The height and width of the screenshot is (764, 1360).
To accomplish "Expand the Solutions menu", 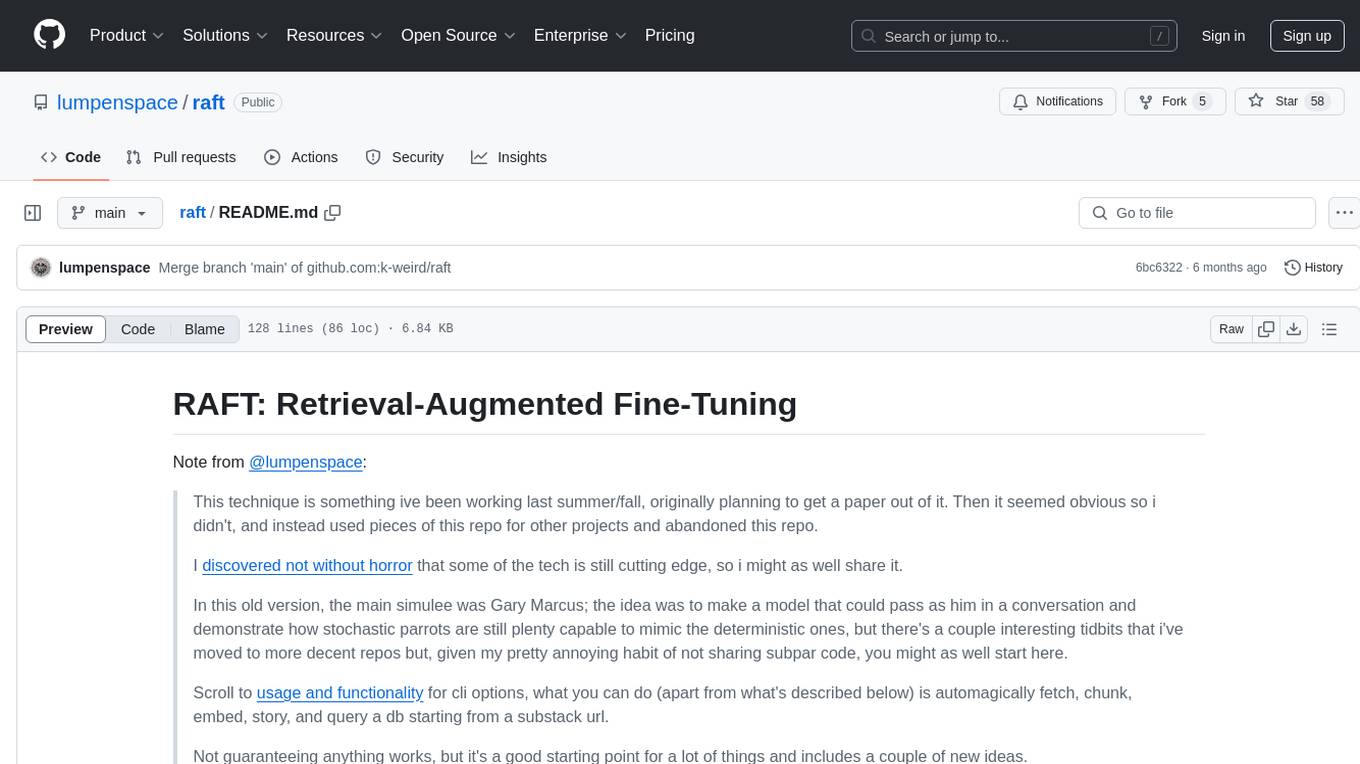I will [225, 35].
